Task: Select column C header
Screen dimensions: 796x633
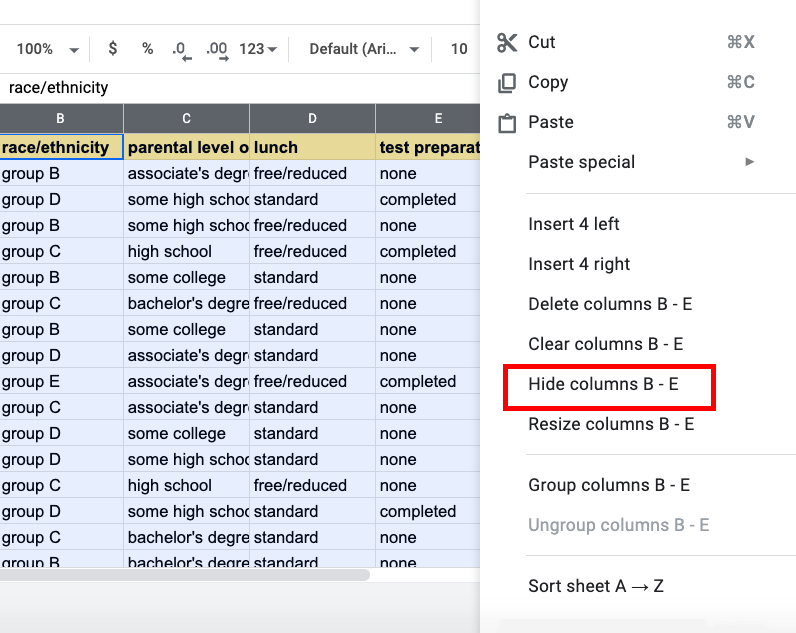Action: (186, 119)
